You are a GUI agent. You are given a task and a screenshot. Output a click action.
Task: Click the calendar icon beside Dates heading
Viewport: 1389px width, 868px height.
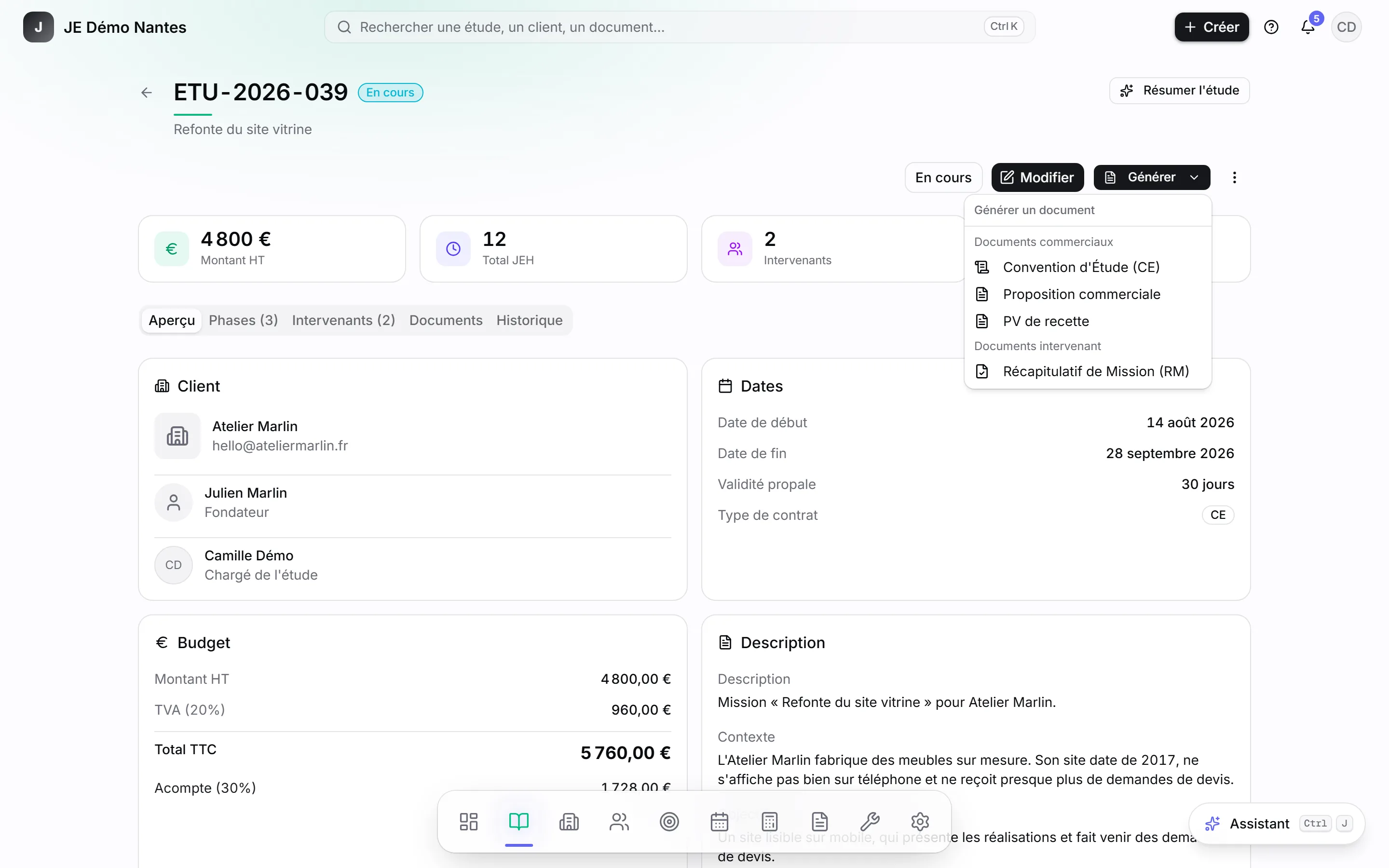point(725,386)
